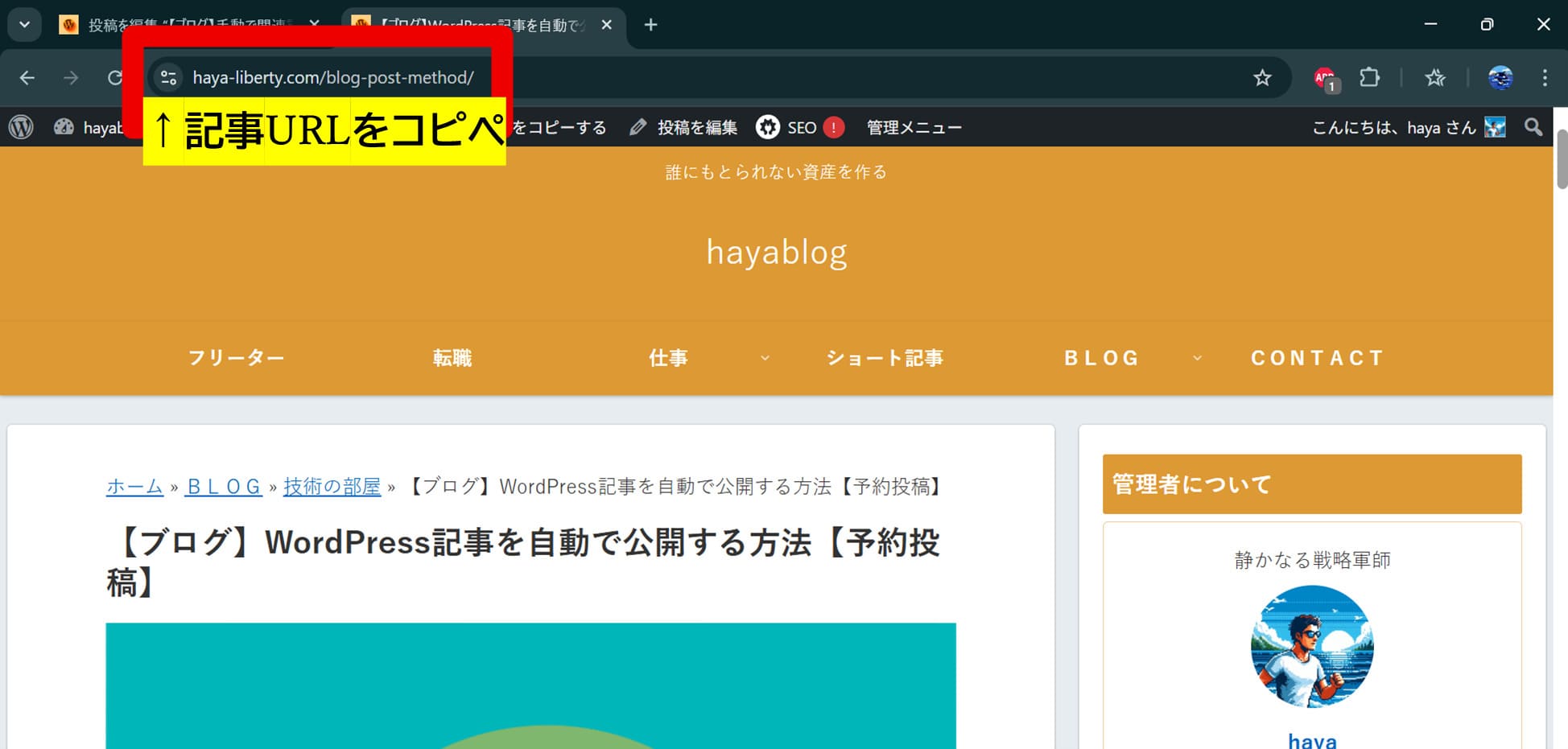Screen dimensions: 1568x749
Task: Click the 誰にもとられない資産を作る tagline
Action: tap(777, 172)
